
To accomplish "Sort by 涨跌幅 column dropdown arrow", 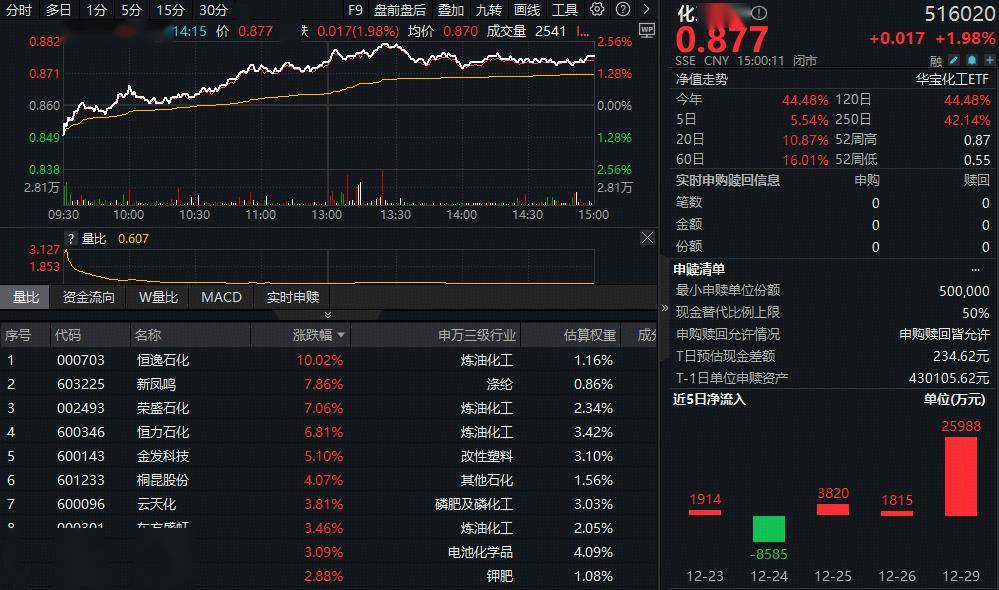I will click(x=341, y=335).
